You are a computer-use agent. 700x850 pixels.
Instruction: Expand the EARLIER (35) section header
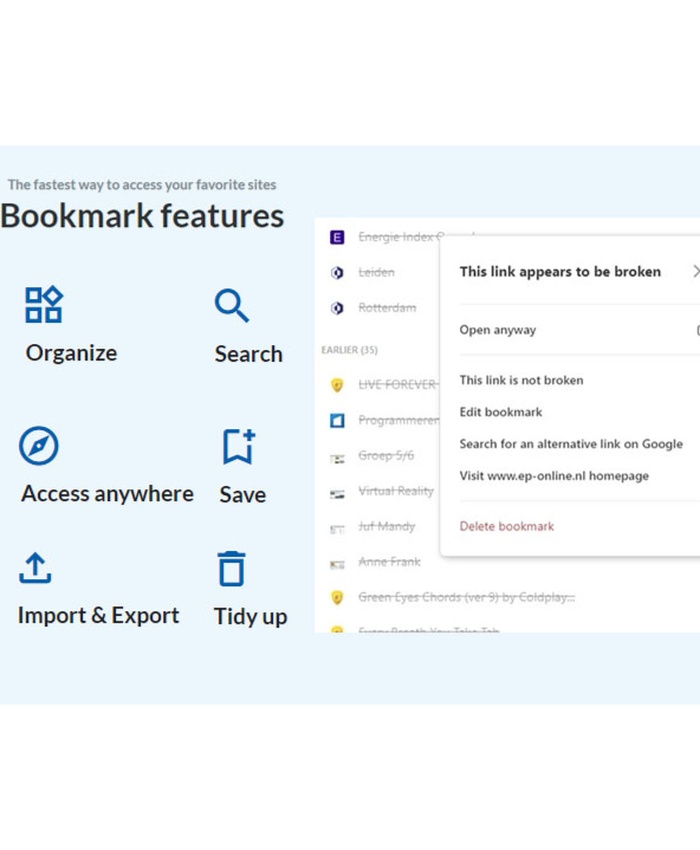(348, 350)
